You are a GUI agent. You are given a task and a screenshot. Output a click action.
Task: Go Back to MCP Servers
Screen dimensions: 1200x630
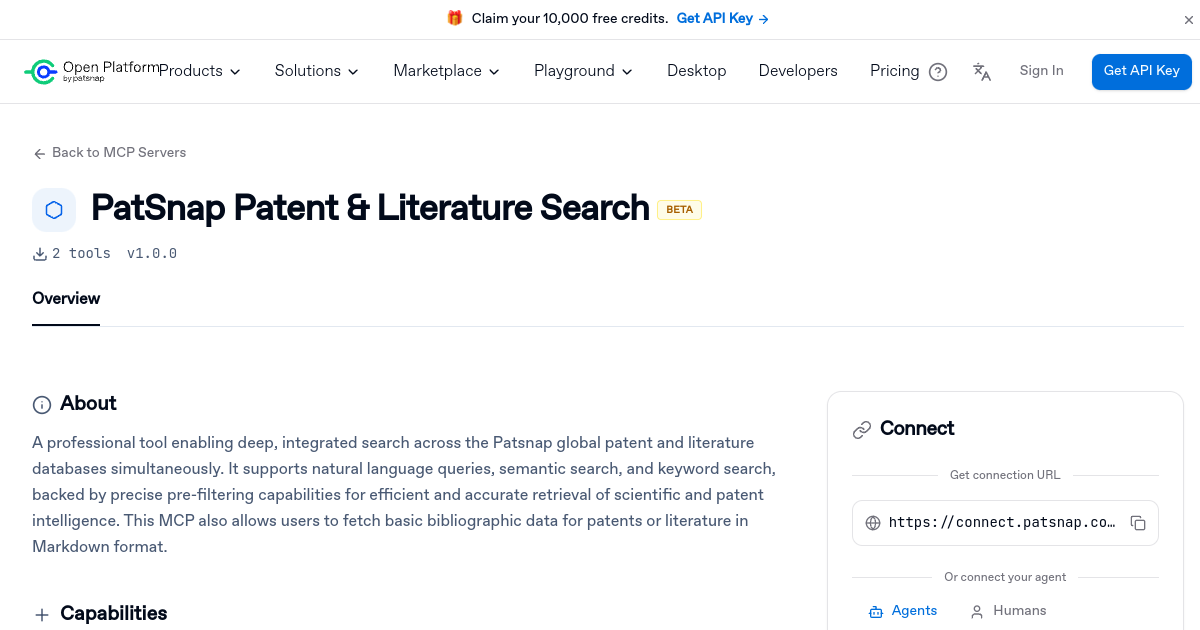coord(110,153)
